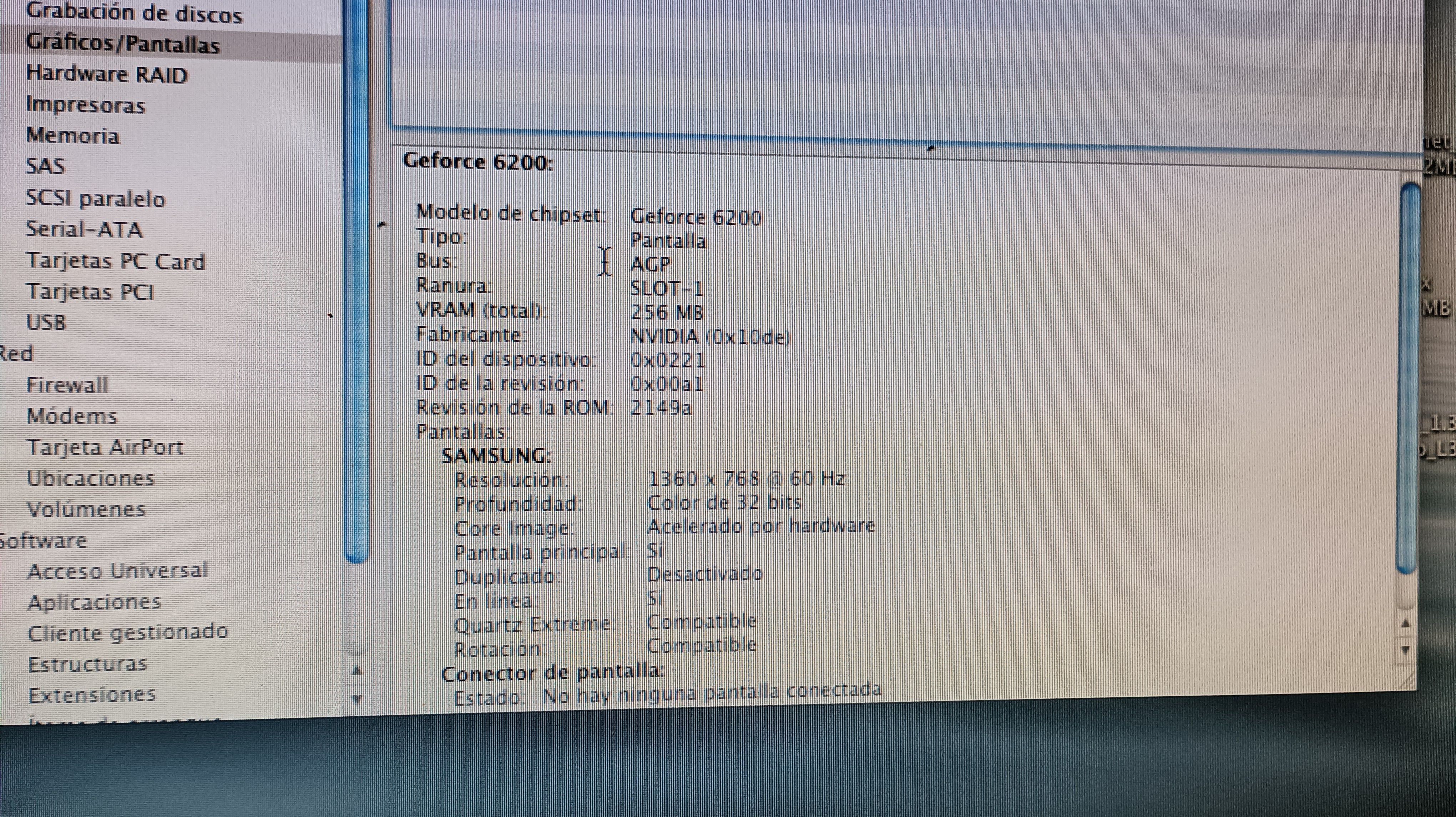Screen dimensions: 1456x817
Task: Select Tarjetas PCI entry
Action: point(90,292)
